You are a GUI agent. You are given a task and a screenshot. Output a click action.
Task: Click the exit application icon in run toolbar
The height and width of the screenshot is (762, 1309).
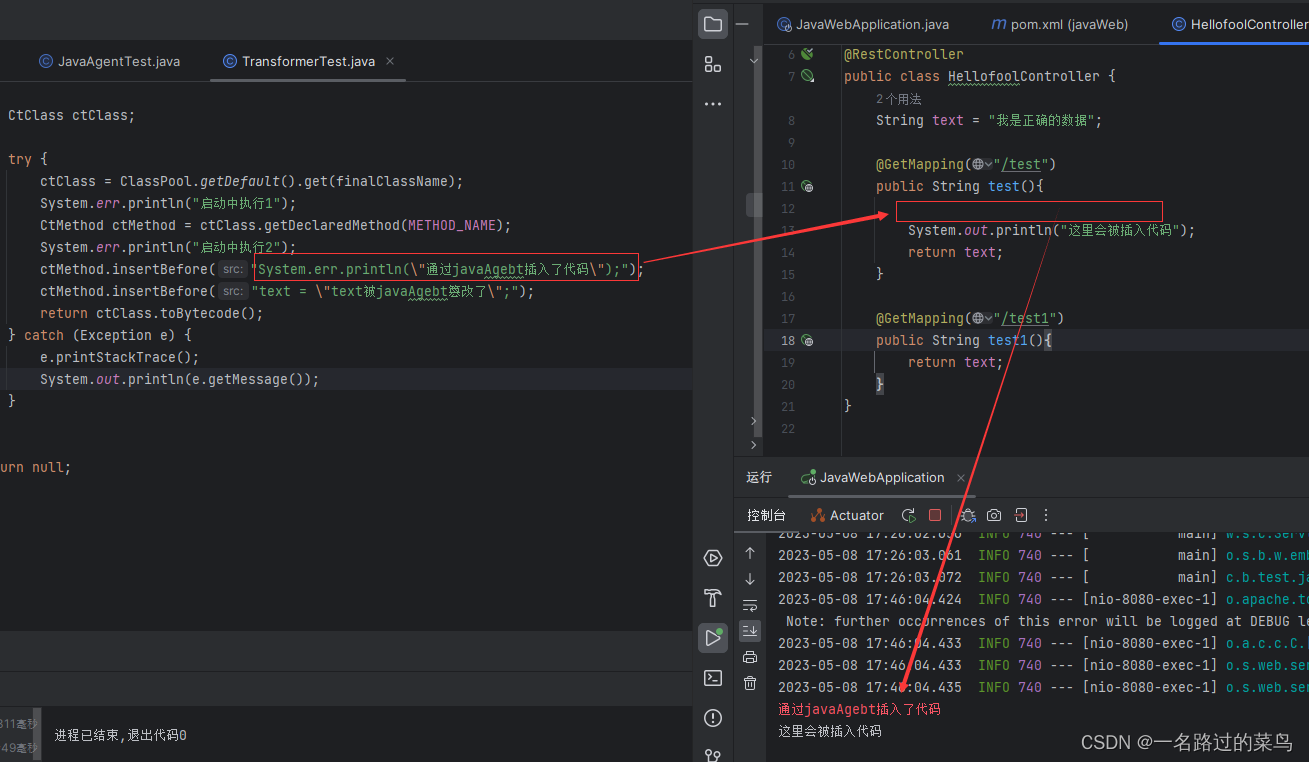tap(1020, 515)
